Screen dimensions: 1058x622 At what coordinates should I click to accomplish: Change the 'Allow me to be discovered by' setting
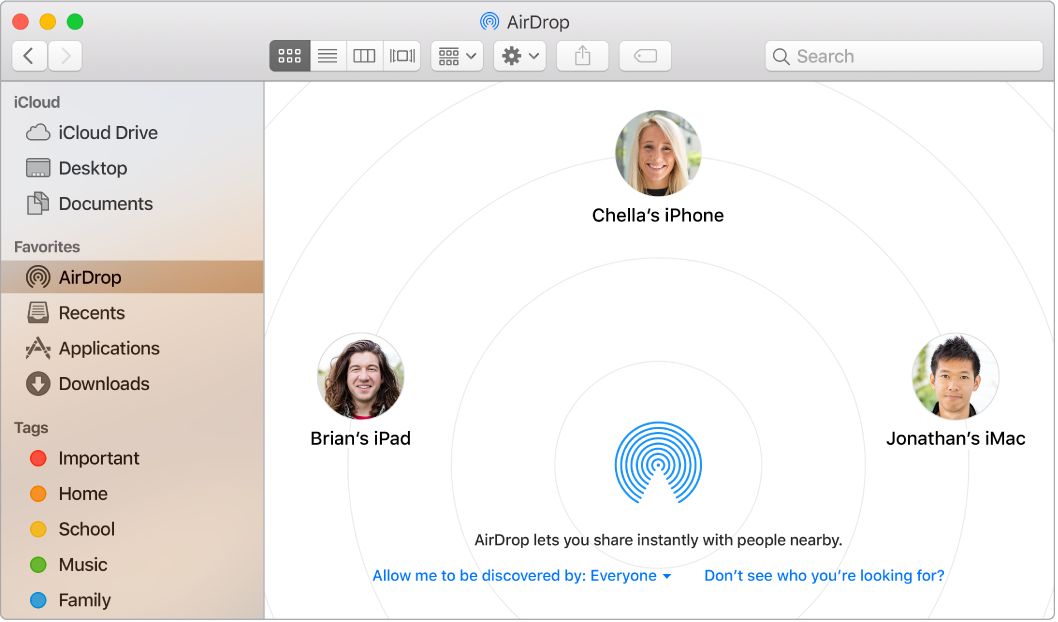[522, 576]
